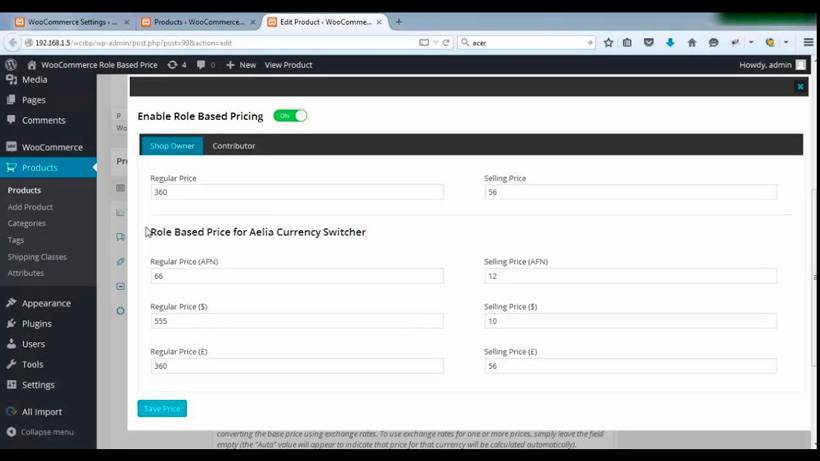
Task: Open the WordPress logo menu
Action: click(x=11, y=65)
